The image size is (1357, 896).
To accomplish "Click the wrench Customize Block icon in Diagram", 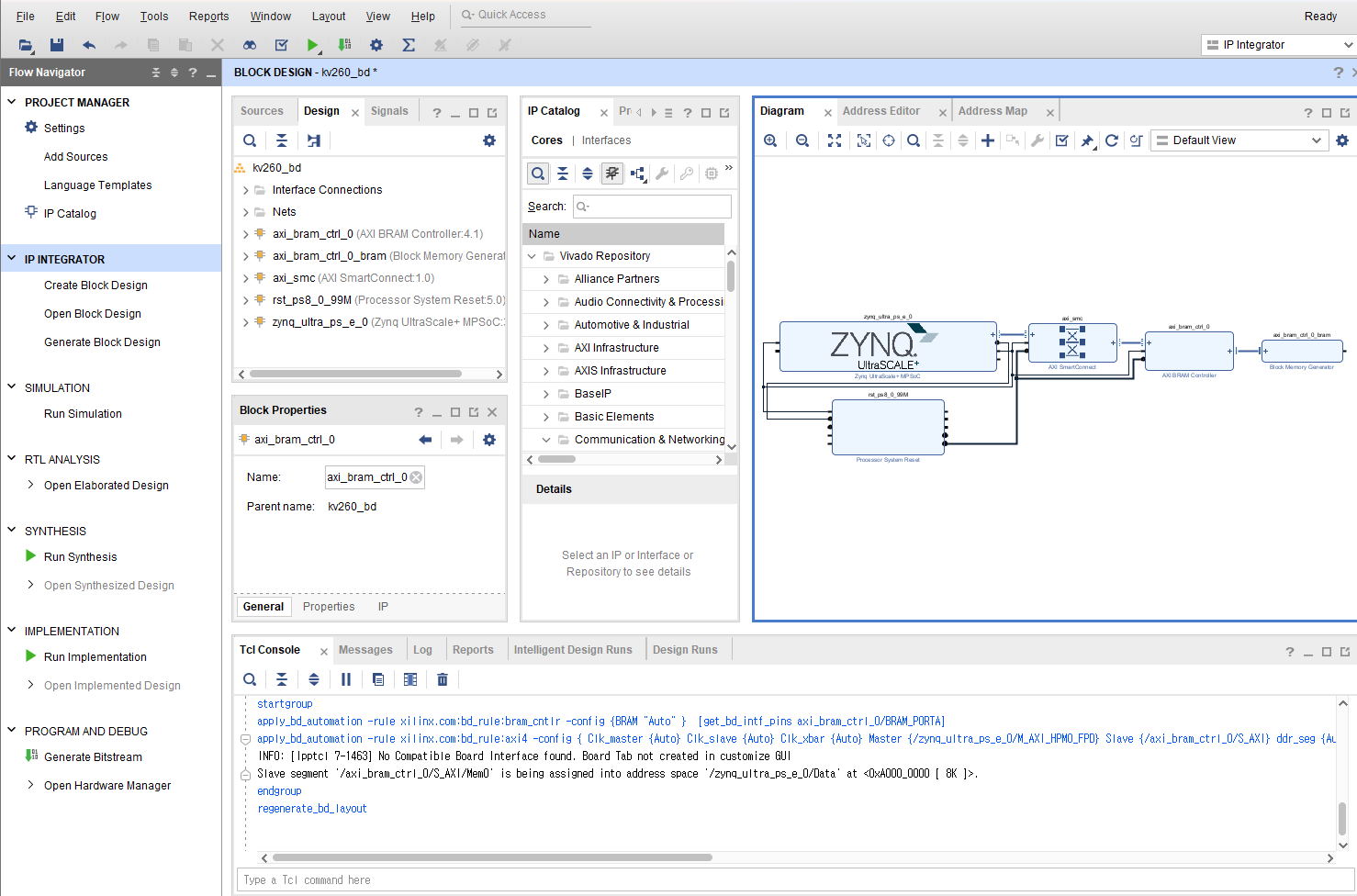I will pyautogui.click(x=1037, y=140).
